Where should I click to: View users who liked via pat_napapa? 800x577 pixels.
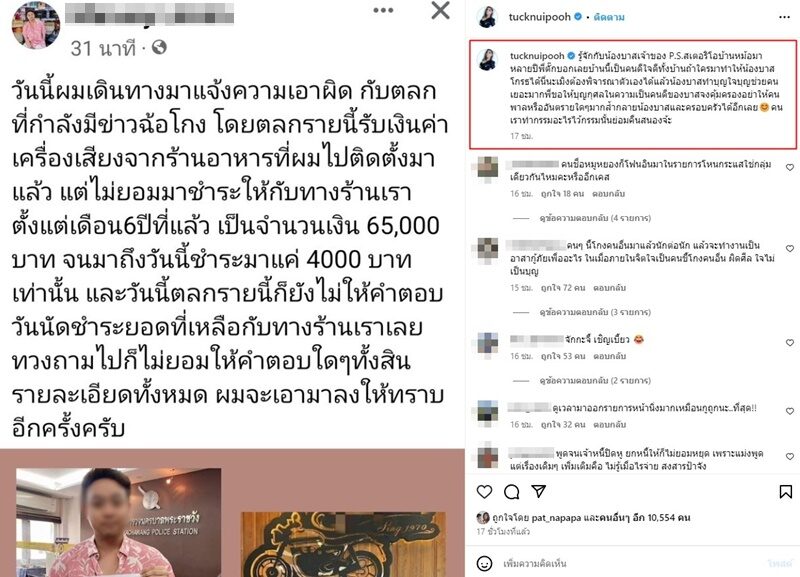tap(556, 517)
